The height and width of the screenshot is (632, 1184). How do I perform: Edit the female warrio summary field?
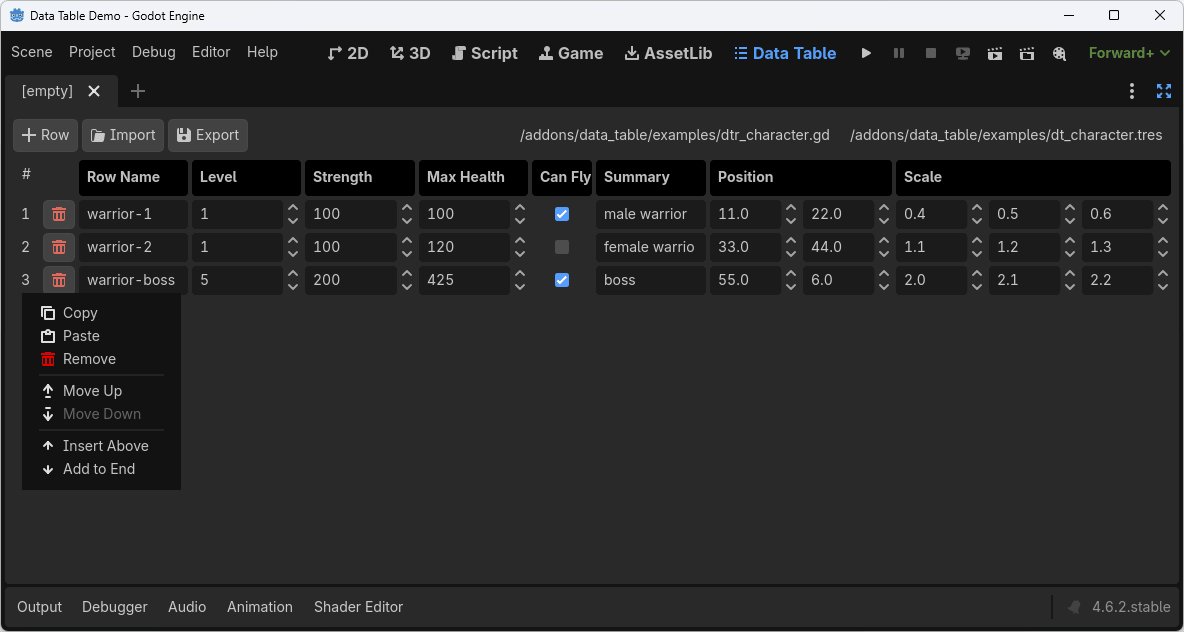[651, 247]
